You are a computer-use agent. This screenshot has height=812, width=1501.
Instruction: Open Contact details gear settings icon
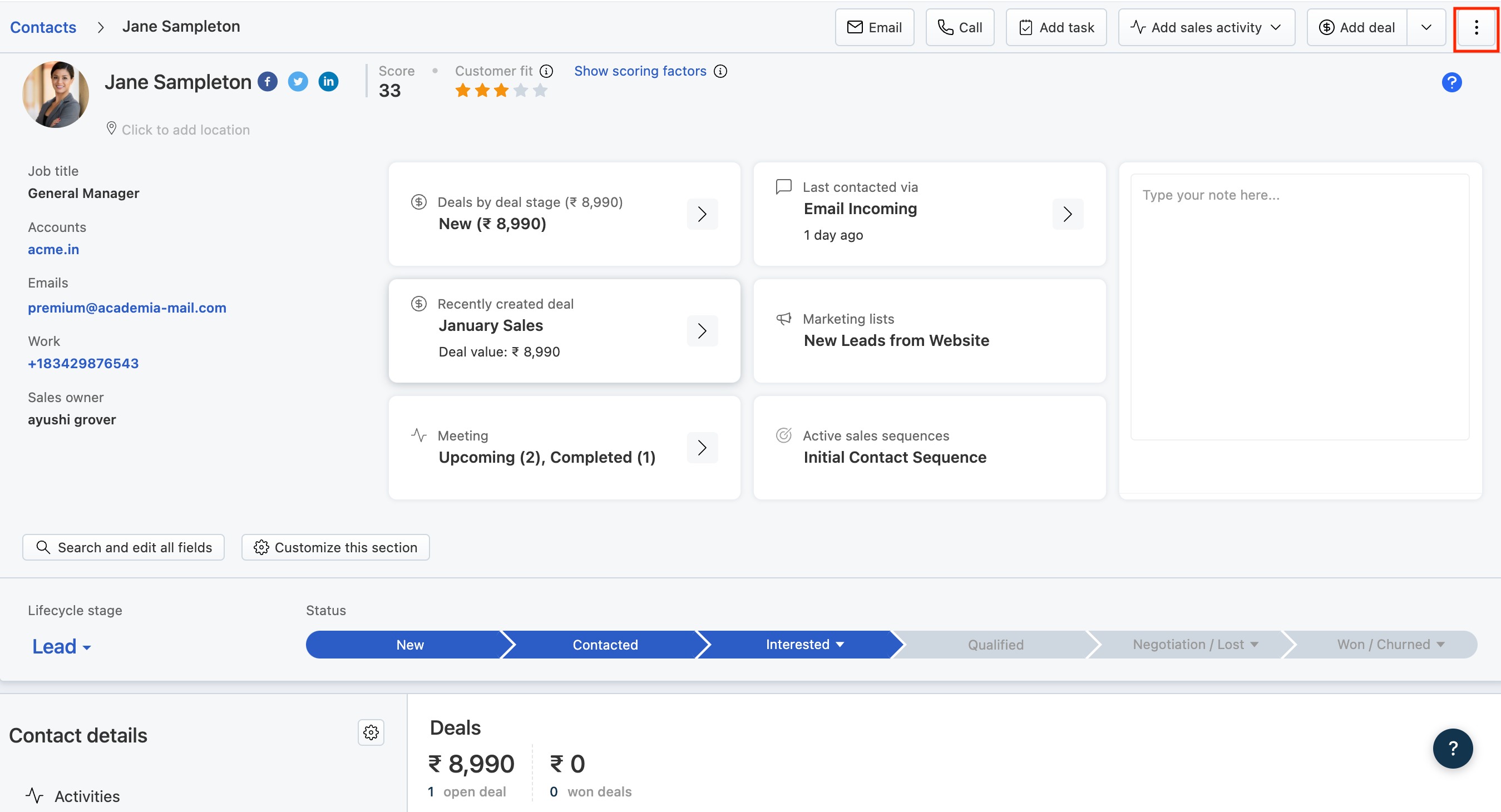click(371, 733)
